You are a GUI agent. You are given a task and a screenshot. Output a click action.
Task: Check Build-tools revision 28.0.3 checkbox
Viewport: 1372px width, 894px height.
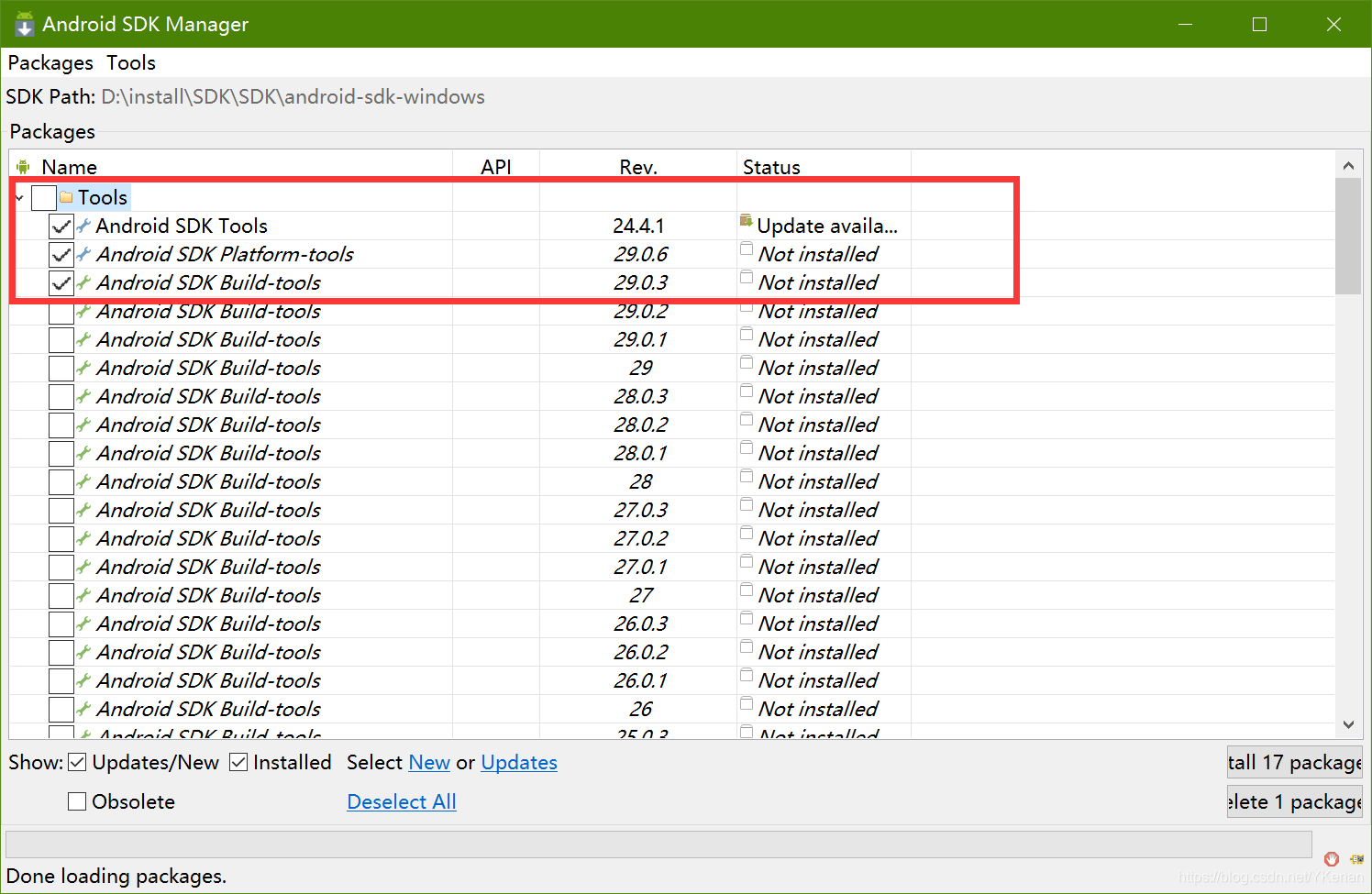point(61,396)
